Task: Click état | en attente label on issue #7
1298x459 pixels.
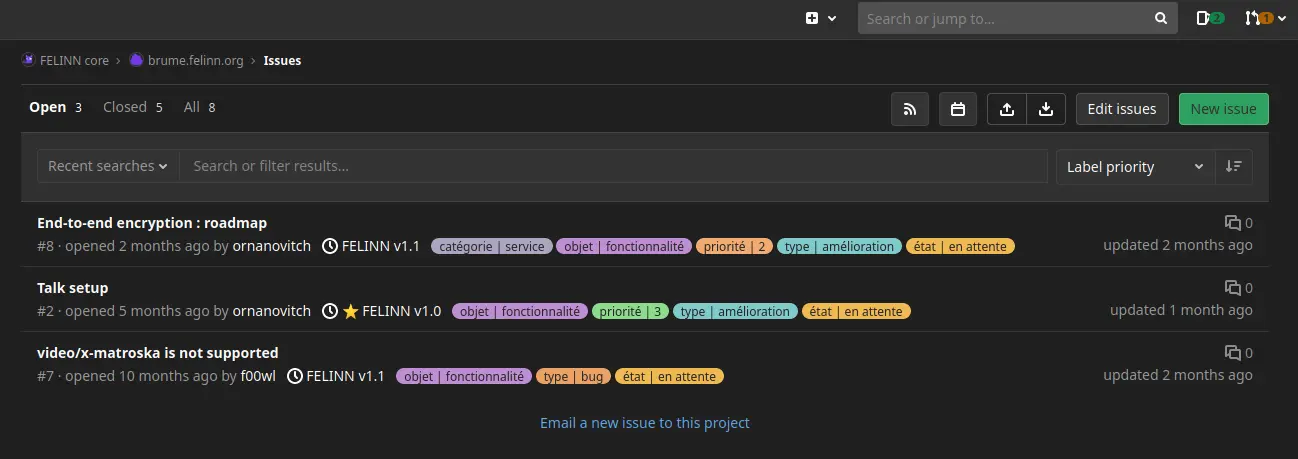Action: (x=669, y=376)
